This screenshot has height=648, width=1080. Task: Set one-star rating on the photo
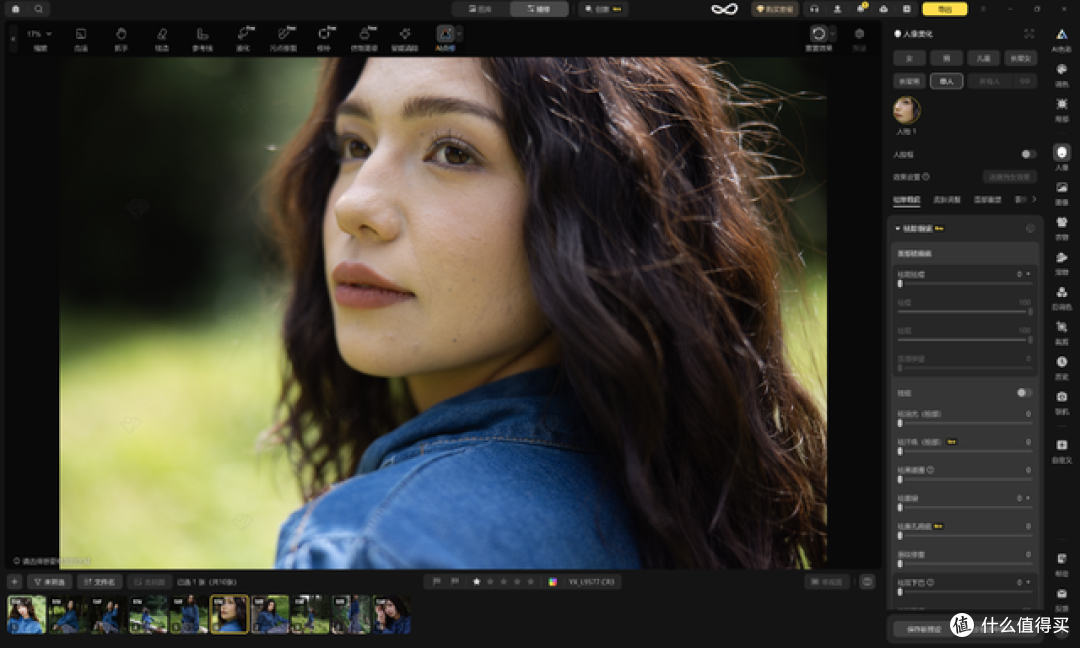477,582
